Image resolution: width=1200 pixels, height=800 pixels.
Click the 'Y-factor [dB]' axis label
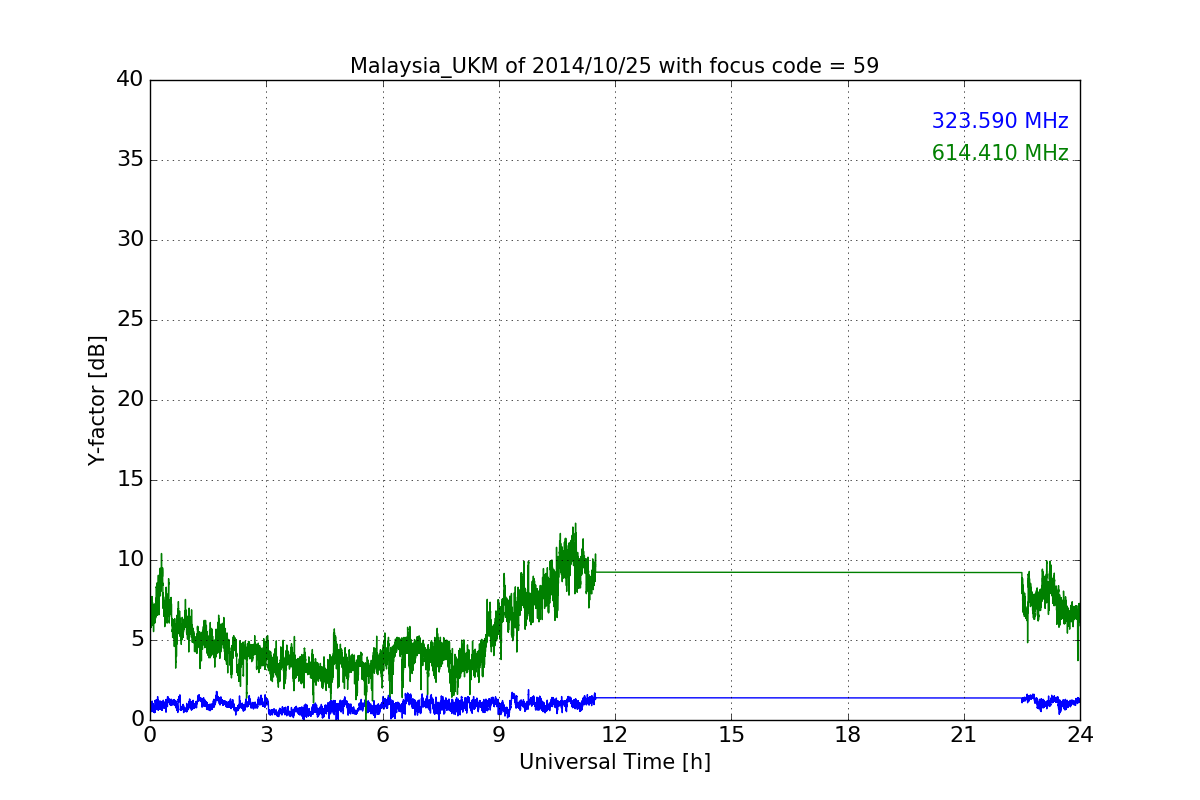point(97,400)
